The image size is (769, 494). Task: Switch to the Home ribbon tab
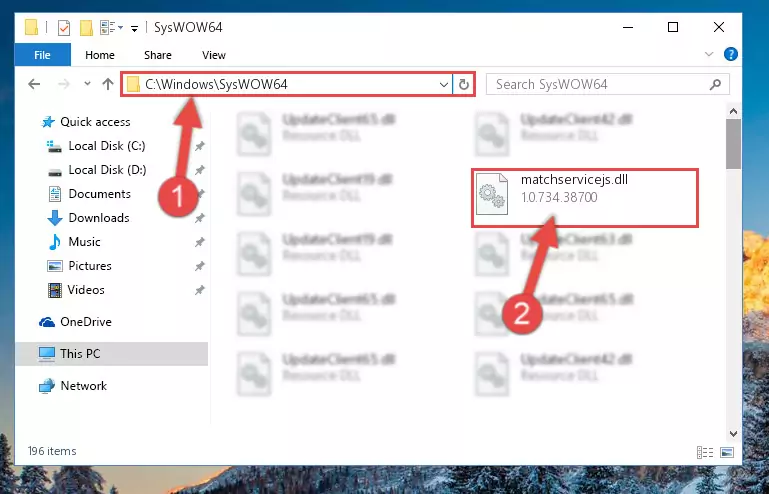[x=100, y=55]
